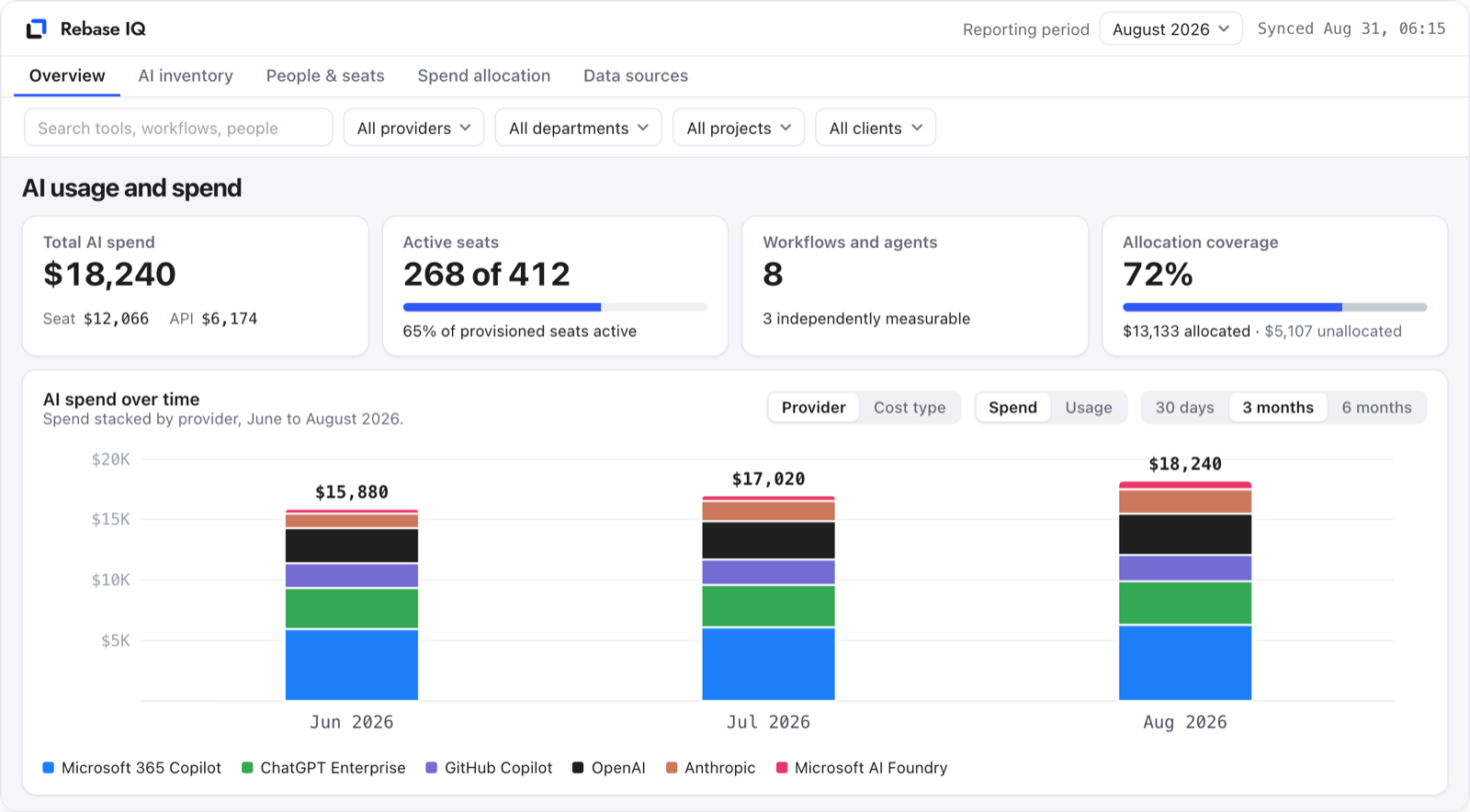Click the Jul 2026 axis label

[x=769, y=722]
